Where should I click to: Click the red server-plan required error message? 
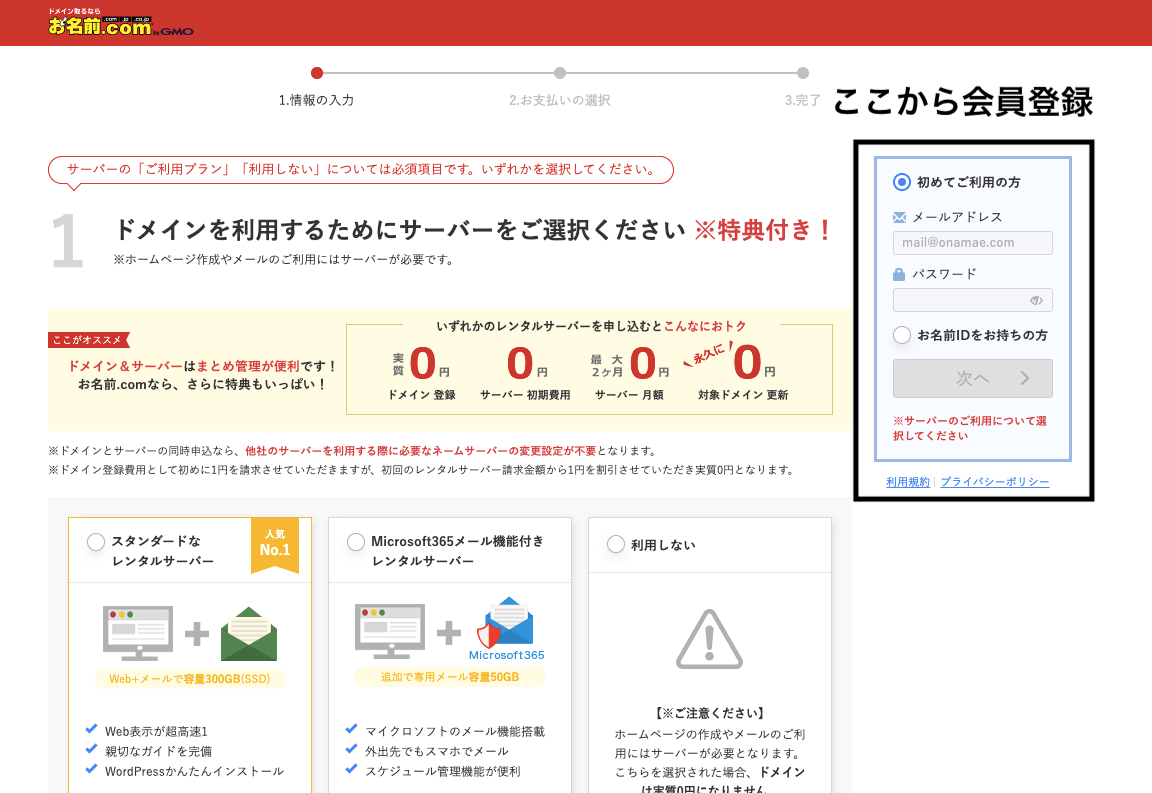[361, 170]
